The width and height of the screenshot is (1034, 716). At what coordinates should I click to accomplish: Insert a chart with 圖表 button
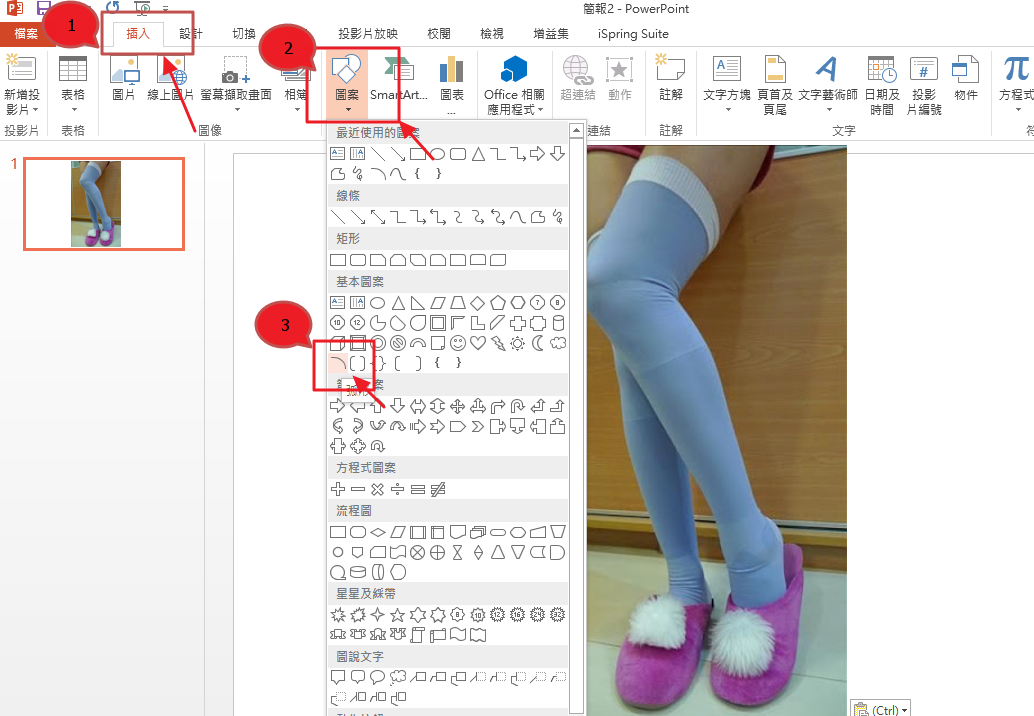pyautogui.click(x=452, y=84)
